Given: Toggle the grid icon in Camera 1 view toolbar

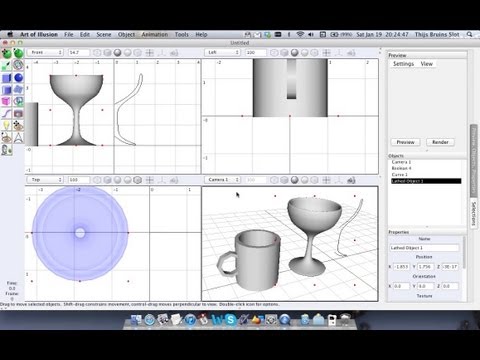Looking at the screenshot, I should [x=326, y=180].
